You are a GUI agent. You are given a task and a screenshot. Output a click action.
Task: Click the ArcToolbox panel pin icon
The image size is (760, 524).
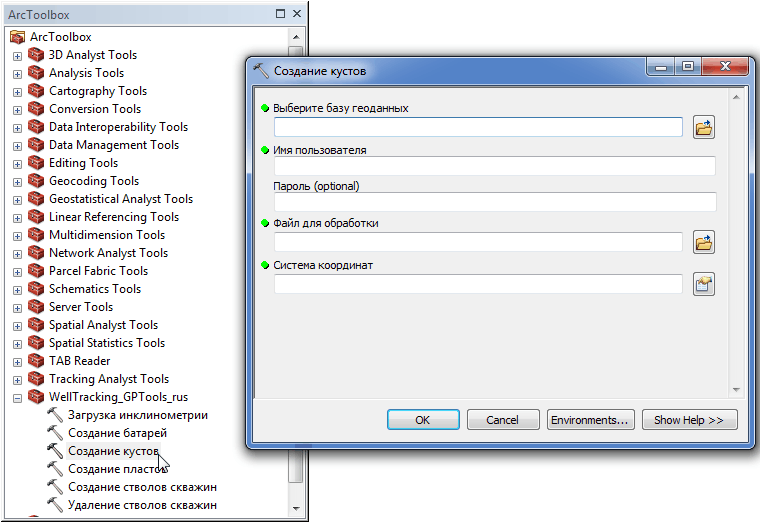click(279, 14)
